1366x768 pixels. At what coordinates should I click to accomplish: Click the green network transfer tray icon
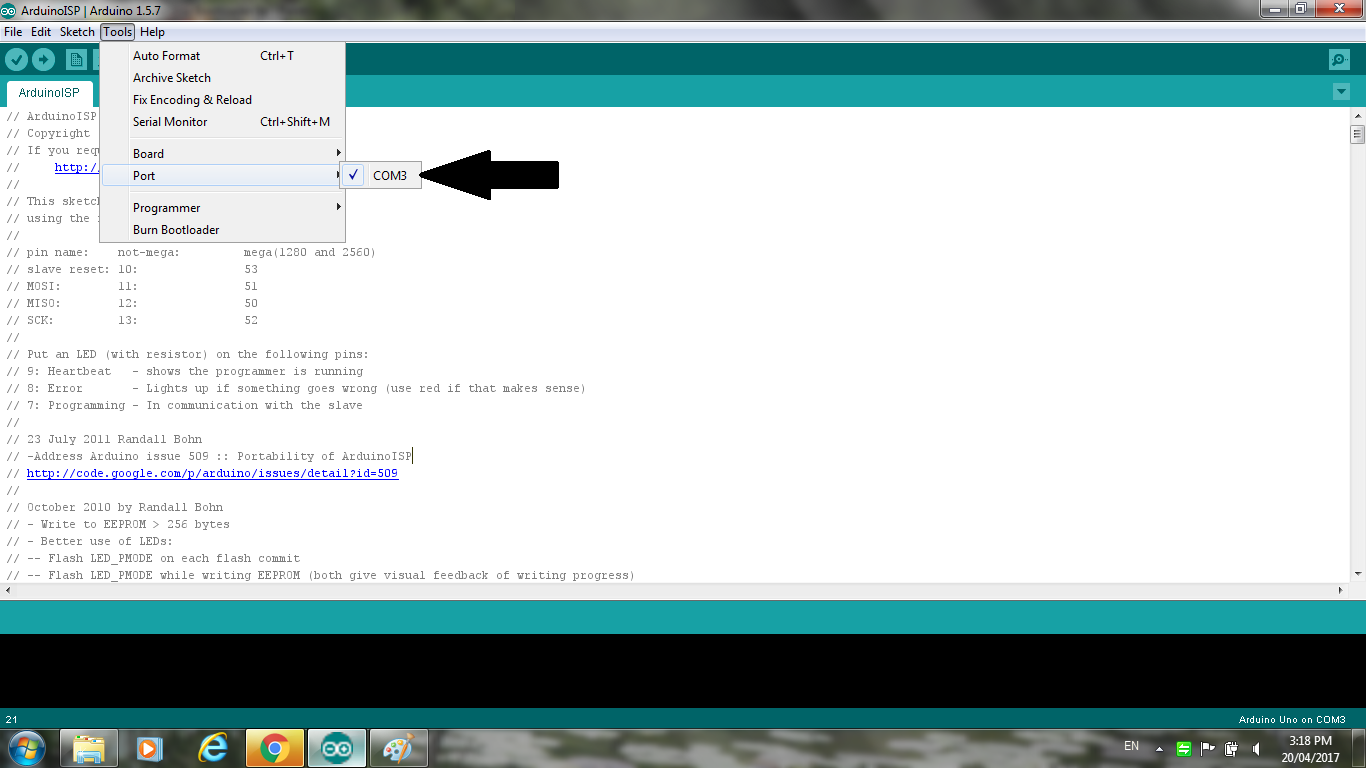[x=1183, y=748]
